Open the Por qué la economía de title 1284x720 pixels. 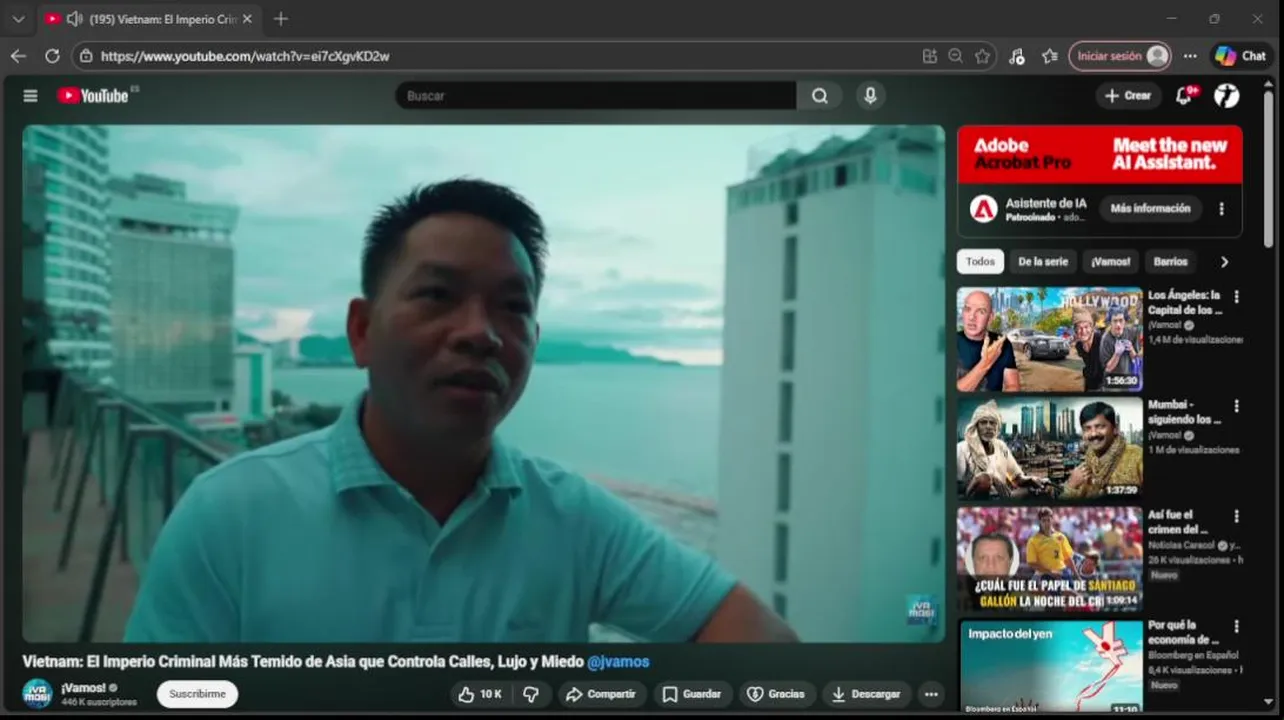click(1185, 632)
